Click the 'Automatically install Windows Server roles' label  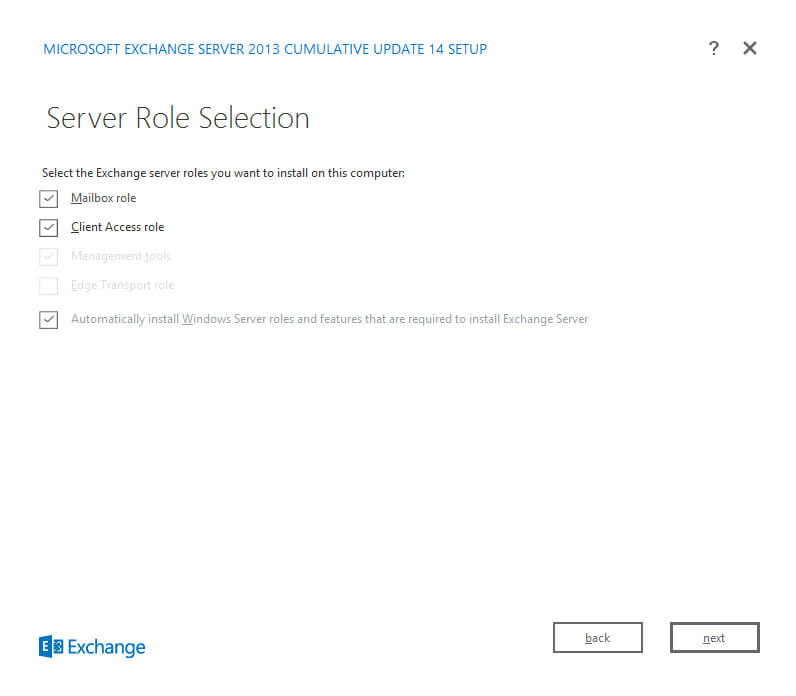tap(329, 319)
